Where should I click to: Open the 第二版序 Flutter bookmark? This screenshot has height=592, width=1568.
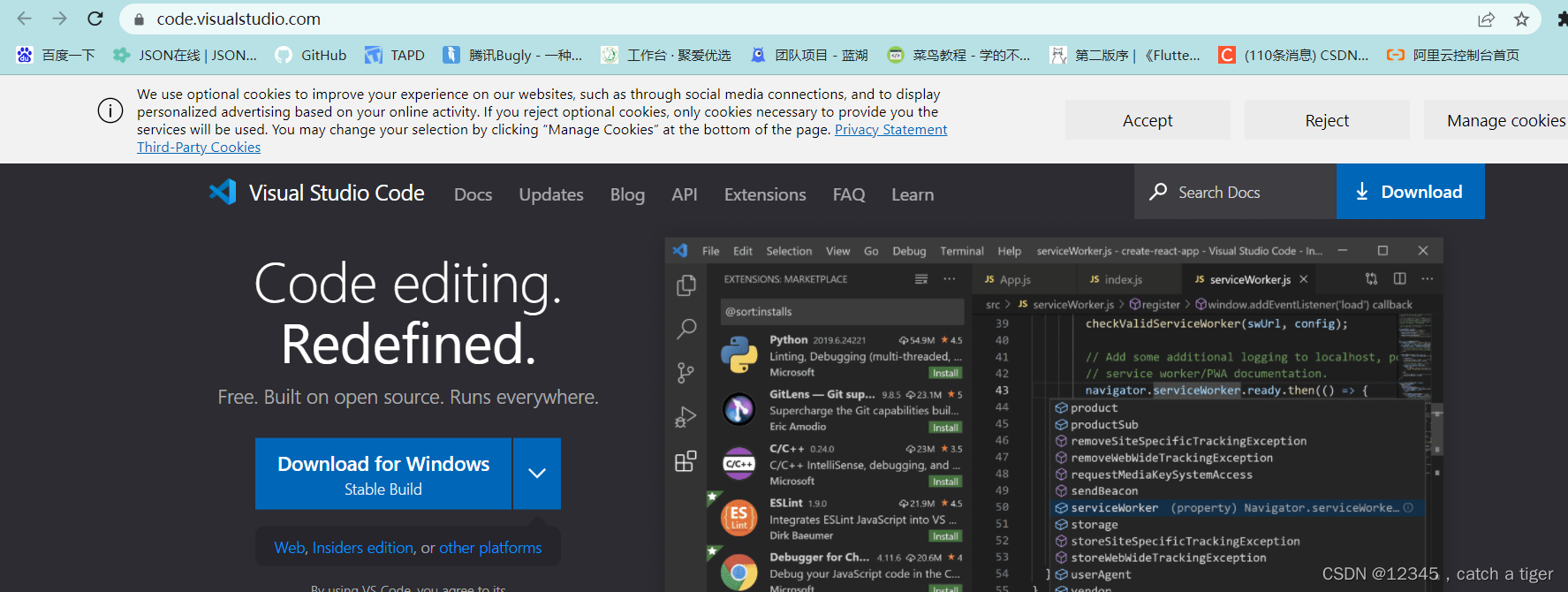click(x=1125, y=55)
